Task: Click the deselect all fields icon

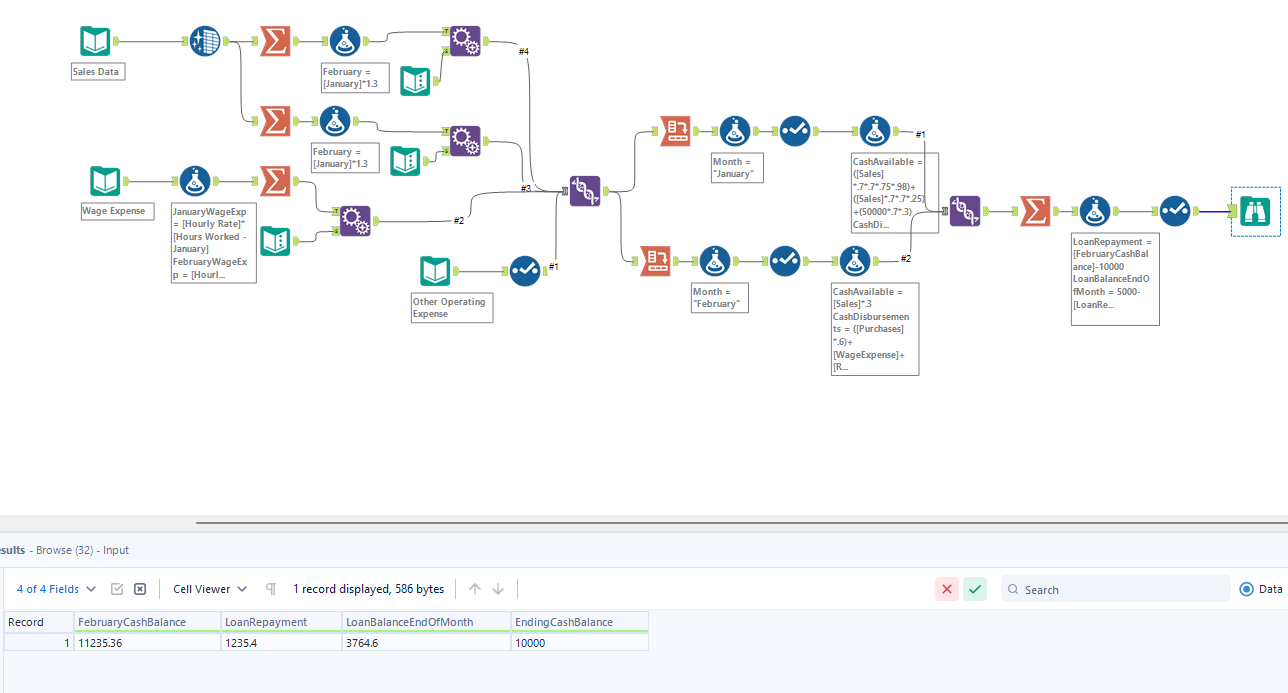Action: (140, 589)
